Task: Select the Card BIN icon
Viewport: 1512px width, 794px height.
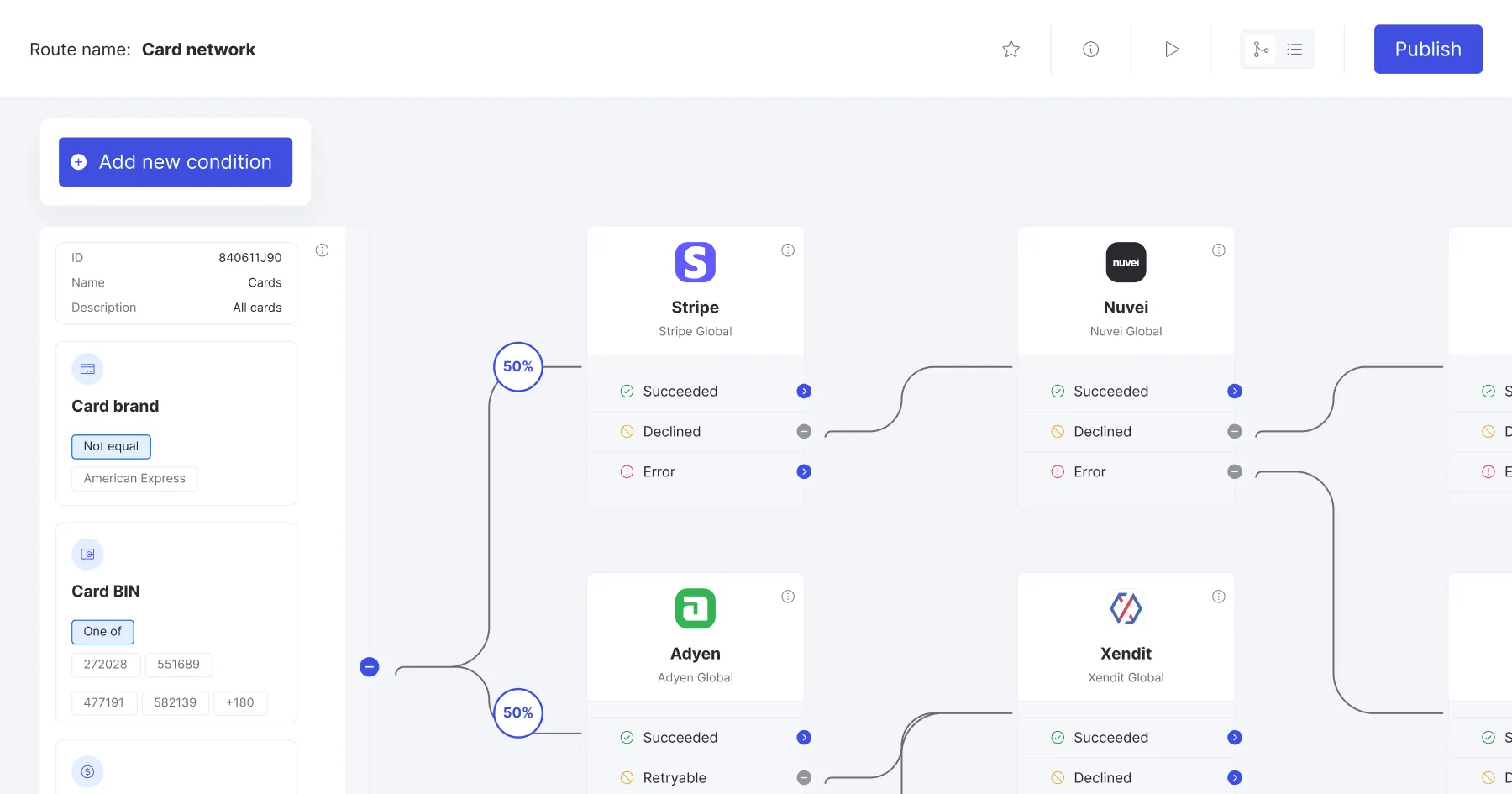Action: [x=87, y=555]
